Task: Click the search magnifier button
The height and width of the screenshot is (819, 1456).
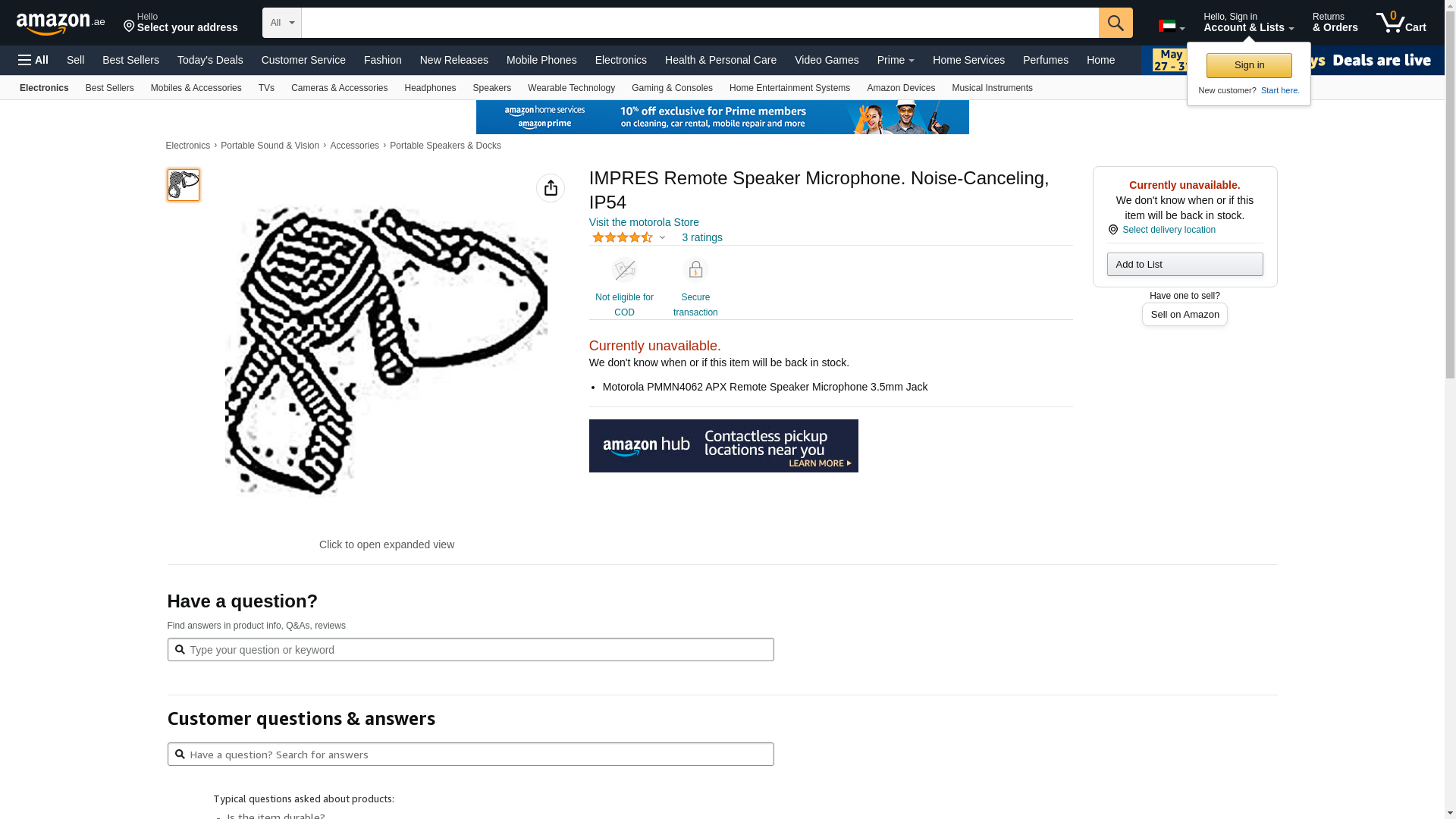Action: (1115, 23)
